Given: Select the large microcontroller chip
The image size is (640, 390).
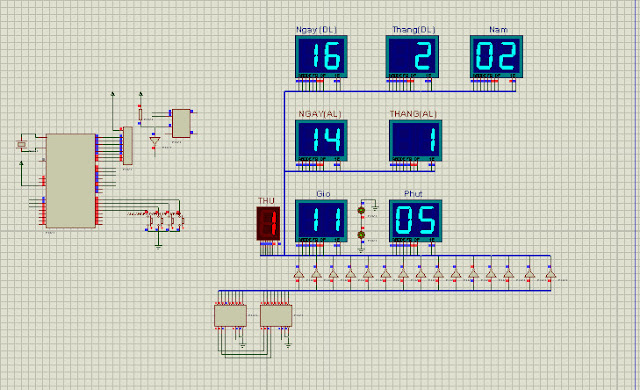Looking at the screenshot, I should (71, 181).
